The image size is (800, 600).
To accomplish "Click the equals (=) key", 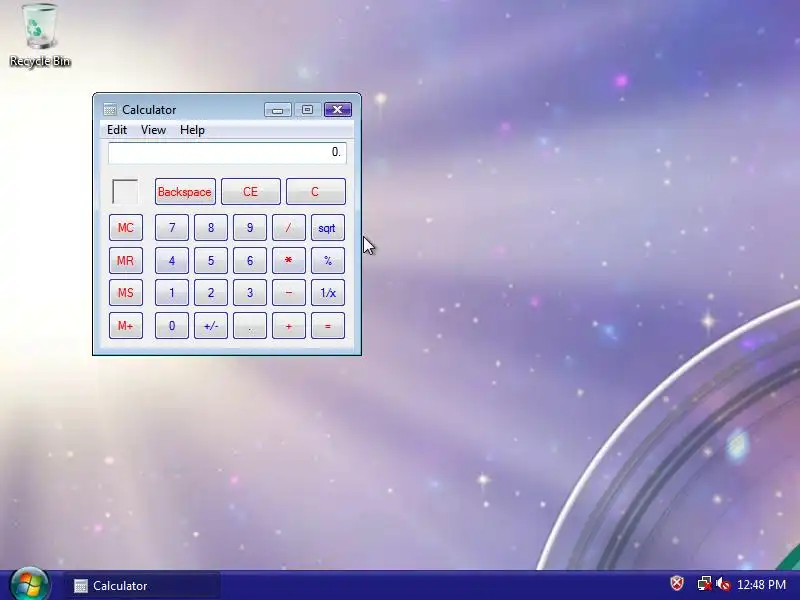I will 328,326.
